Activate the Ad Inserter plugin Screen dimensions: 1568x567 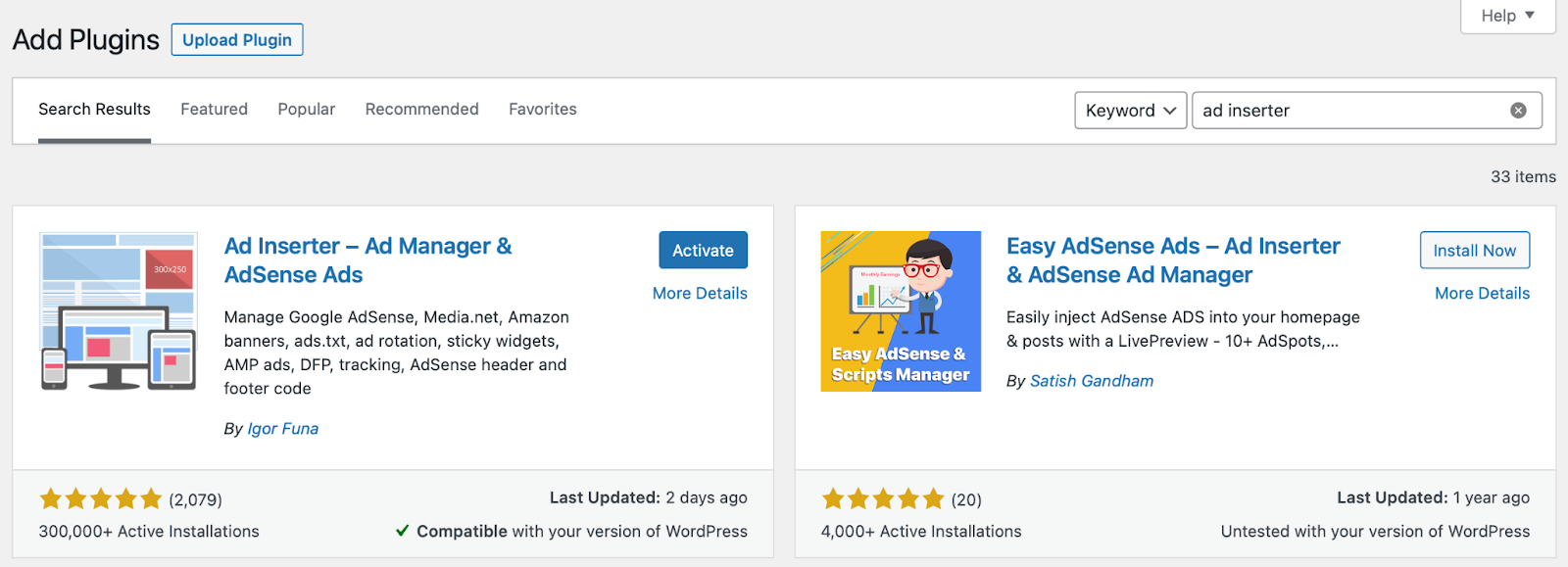coord(703,250)
